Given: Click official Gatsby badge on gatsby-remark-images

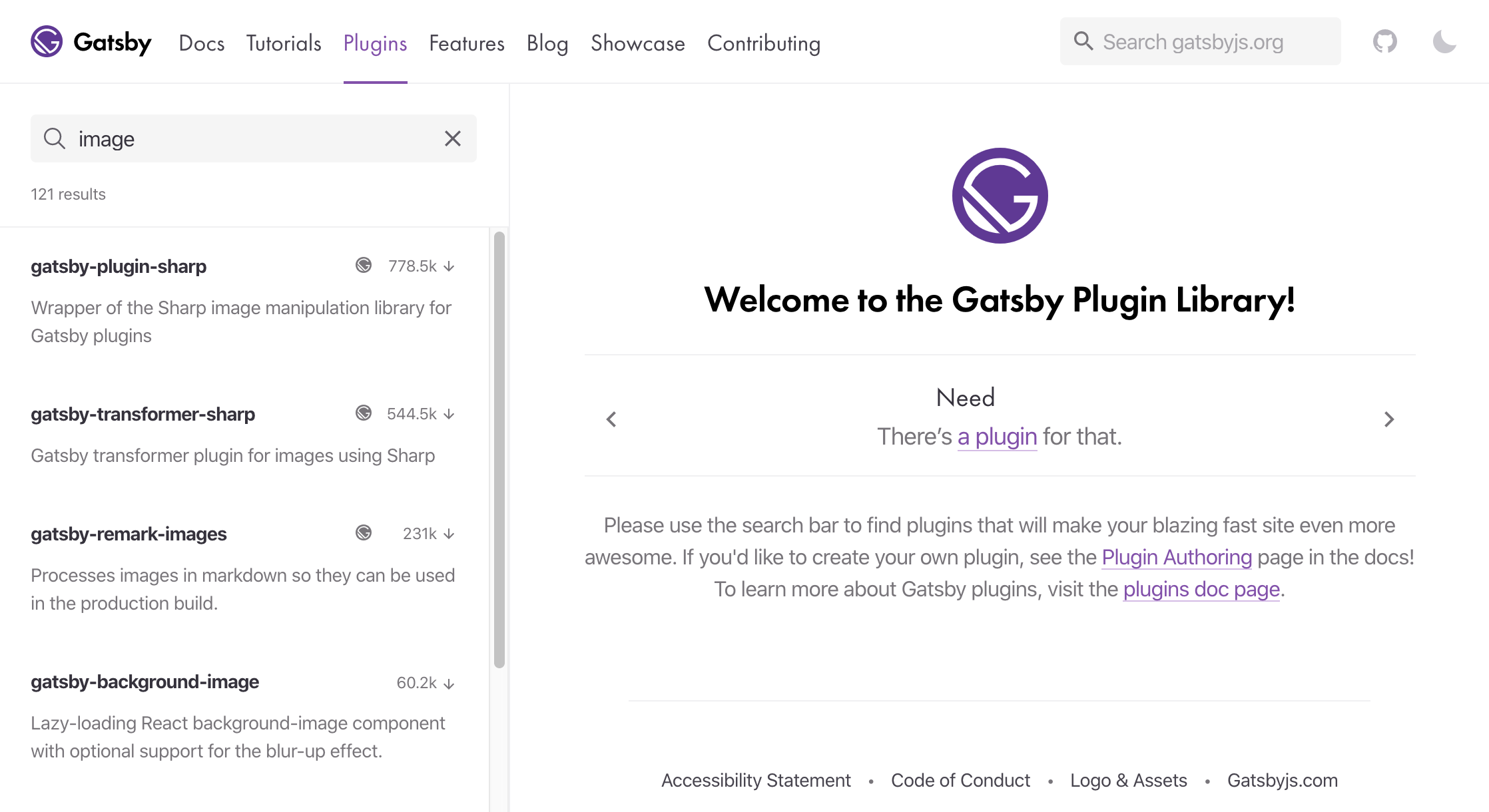Looking at the screenshot, I should [x=364, y=533].
